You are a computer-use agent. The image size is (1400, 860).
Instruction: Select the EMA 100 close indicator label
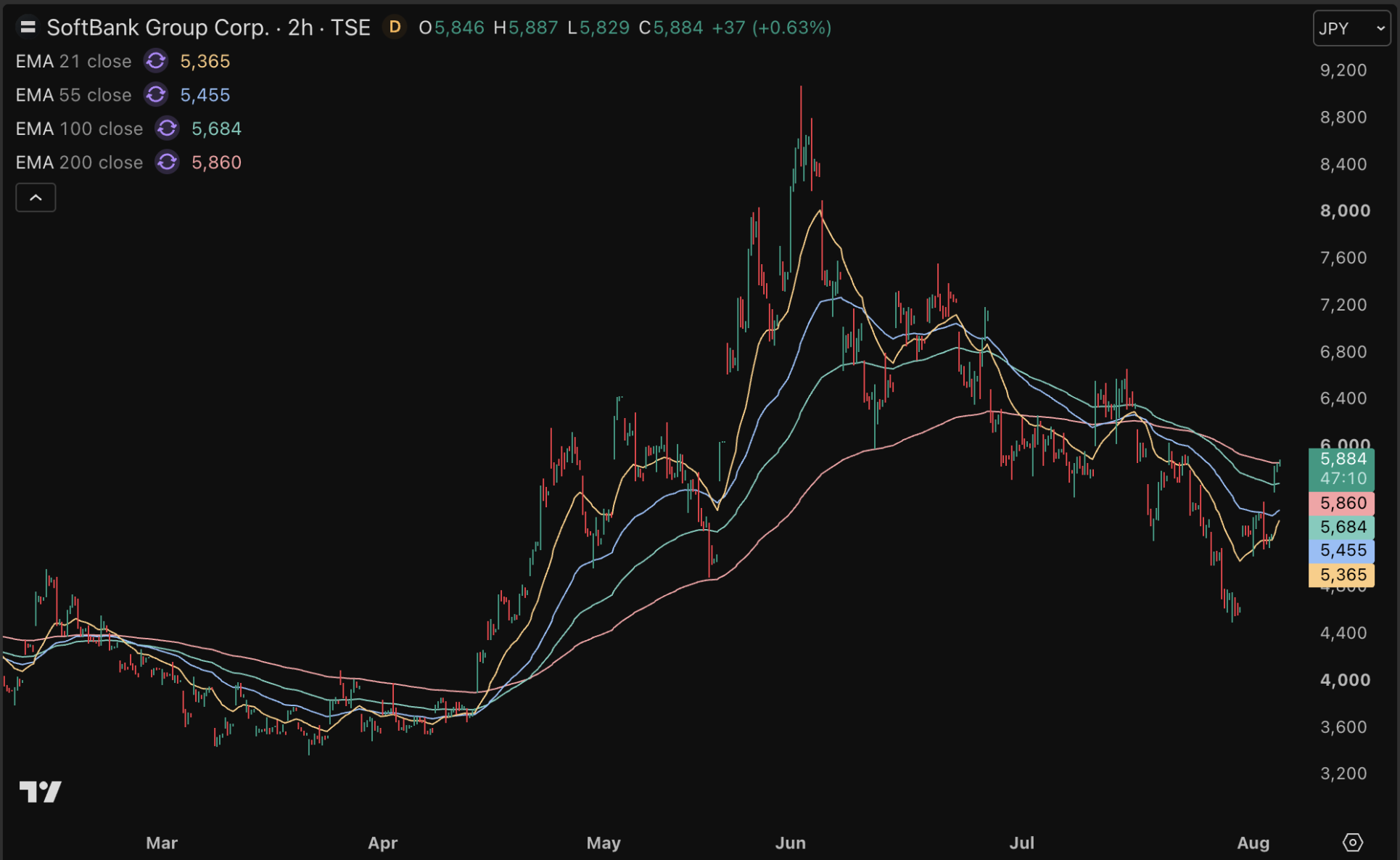[79, 128]
